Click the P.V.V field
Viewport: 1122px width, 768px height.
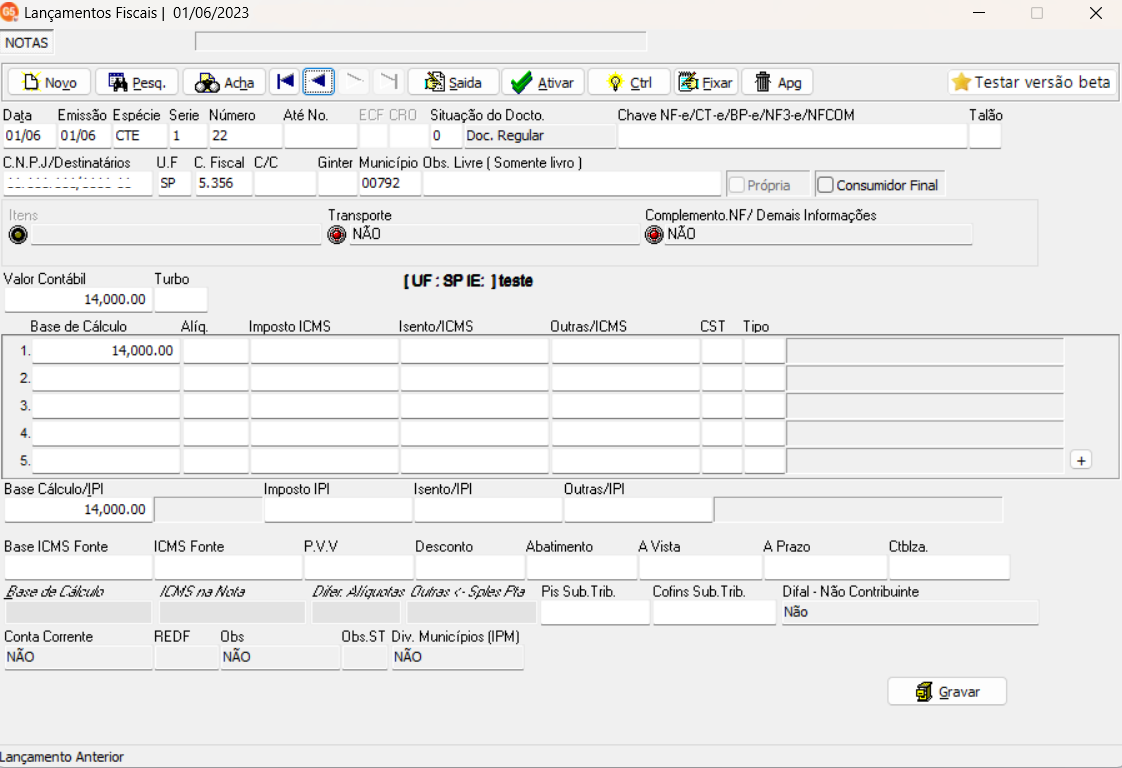pos(358,567)
